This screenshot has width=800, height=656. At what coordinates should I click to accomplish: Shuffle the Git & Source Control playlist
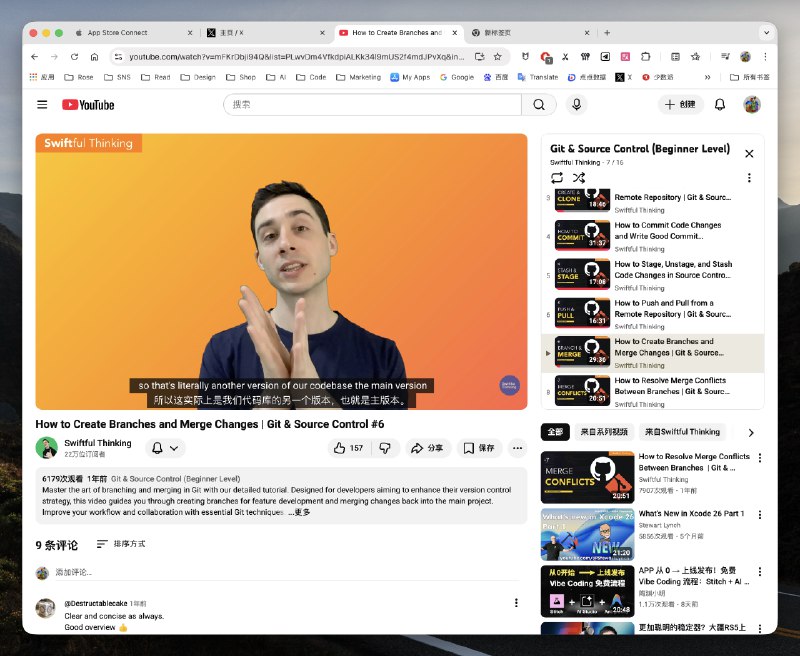pos(578,177)
